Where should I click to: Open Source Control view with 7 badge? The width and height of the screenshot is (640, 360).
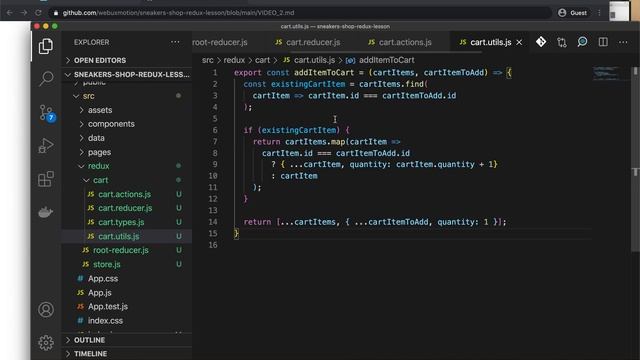click(x=46, y=113)
